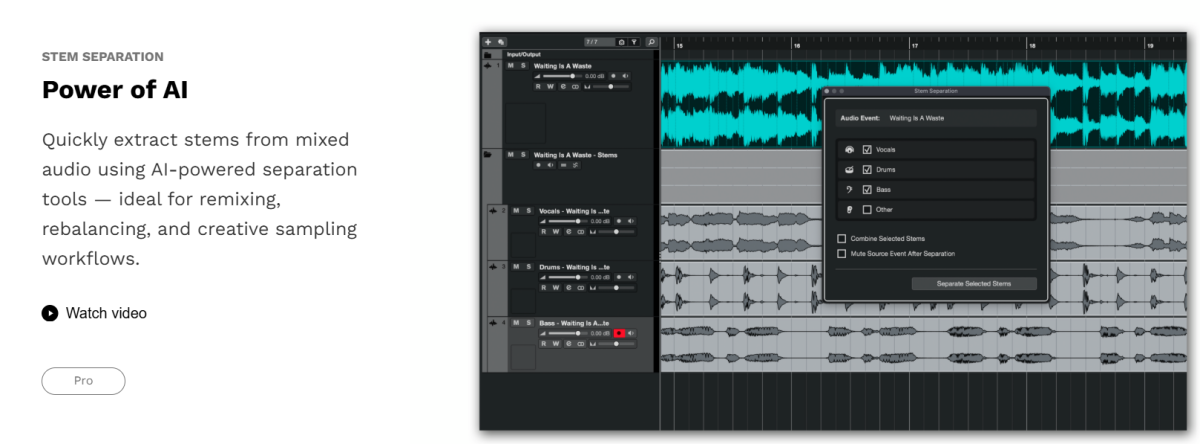Click the Drums stem icon in dialog
Viewport: 1200px width, 444px height.
849,169
